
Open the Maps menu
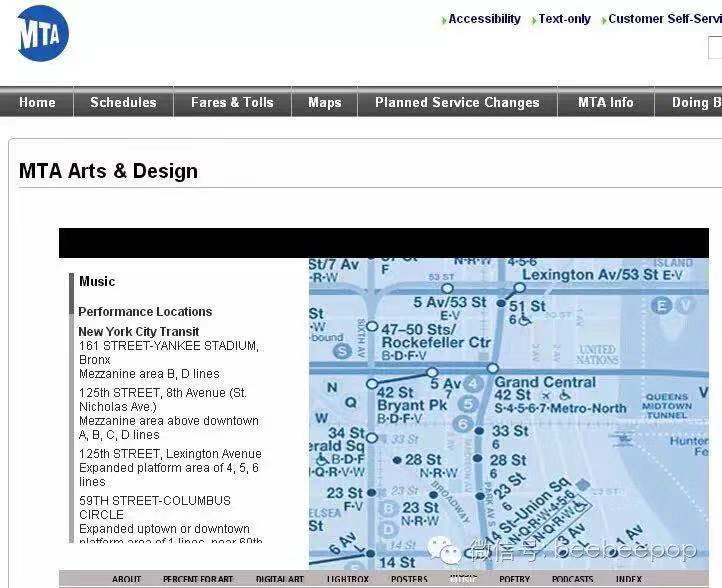click(x=325, y=102)
